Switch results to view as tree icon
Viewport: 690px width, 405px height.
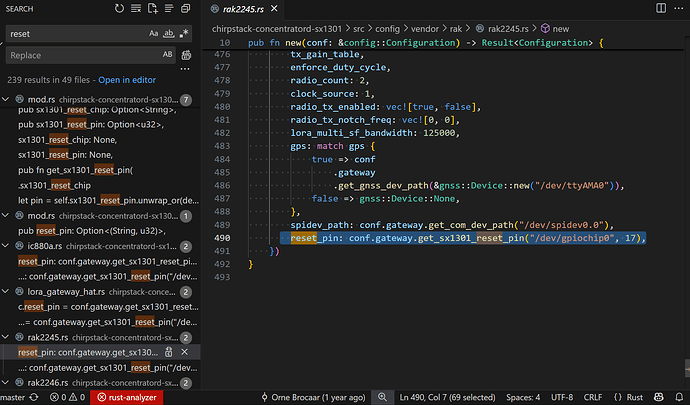point(169,8)
